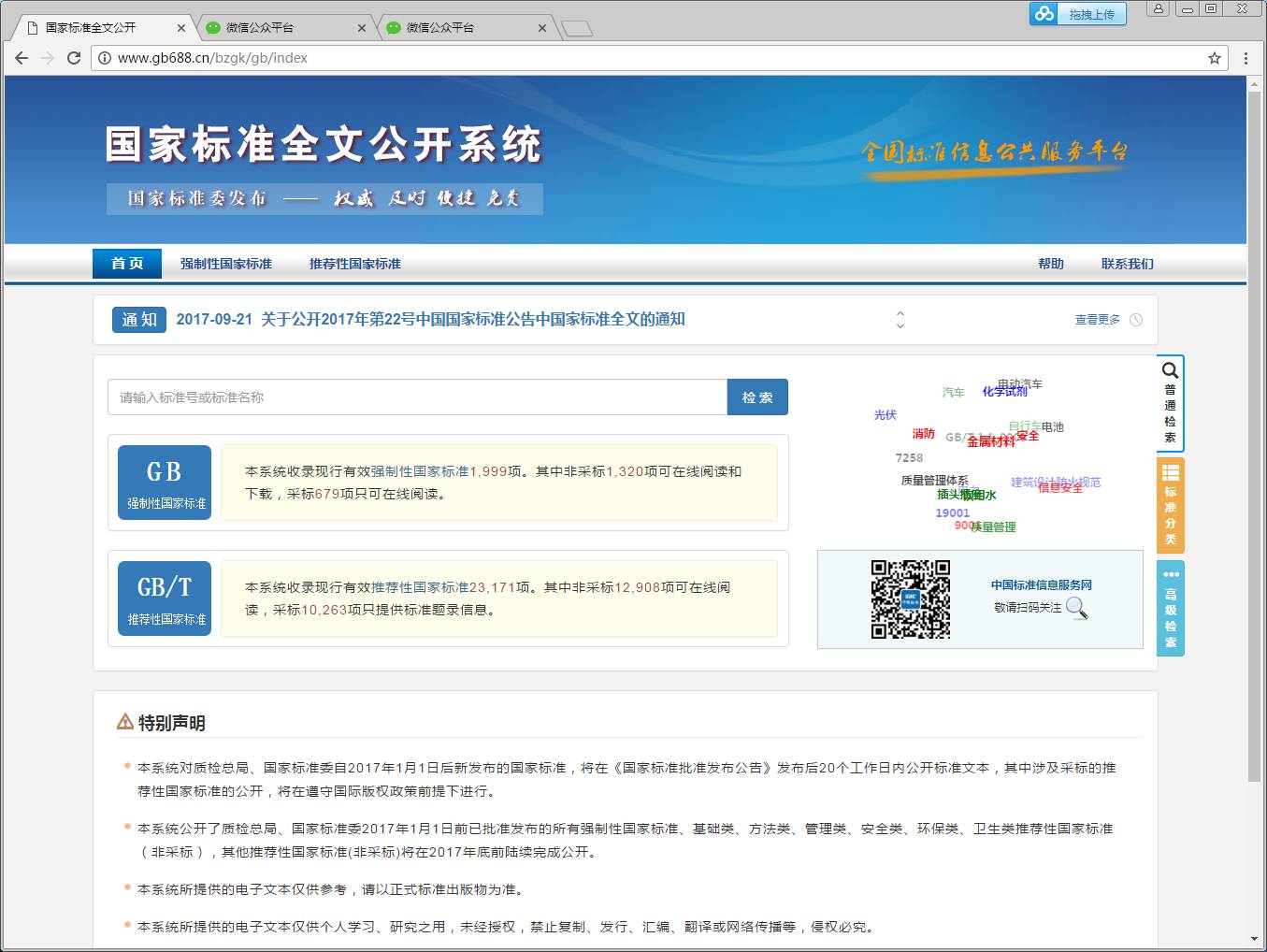This screenshot has height=952, width=1267.
Task: Click the address bar URL field
Action: coord(655,58)
